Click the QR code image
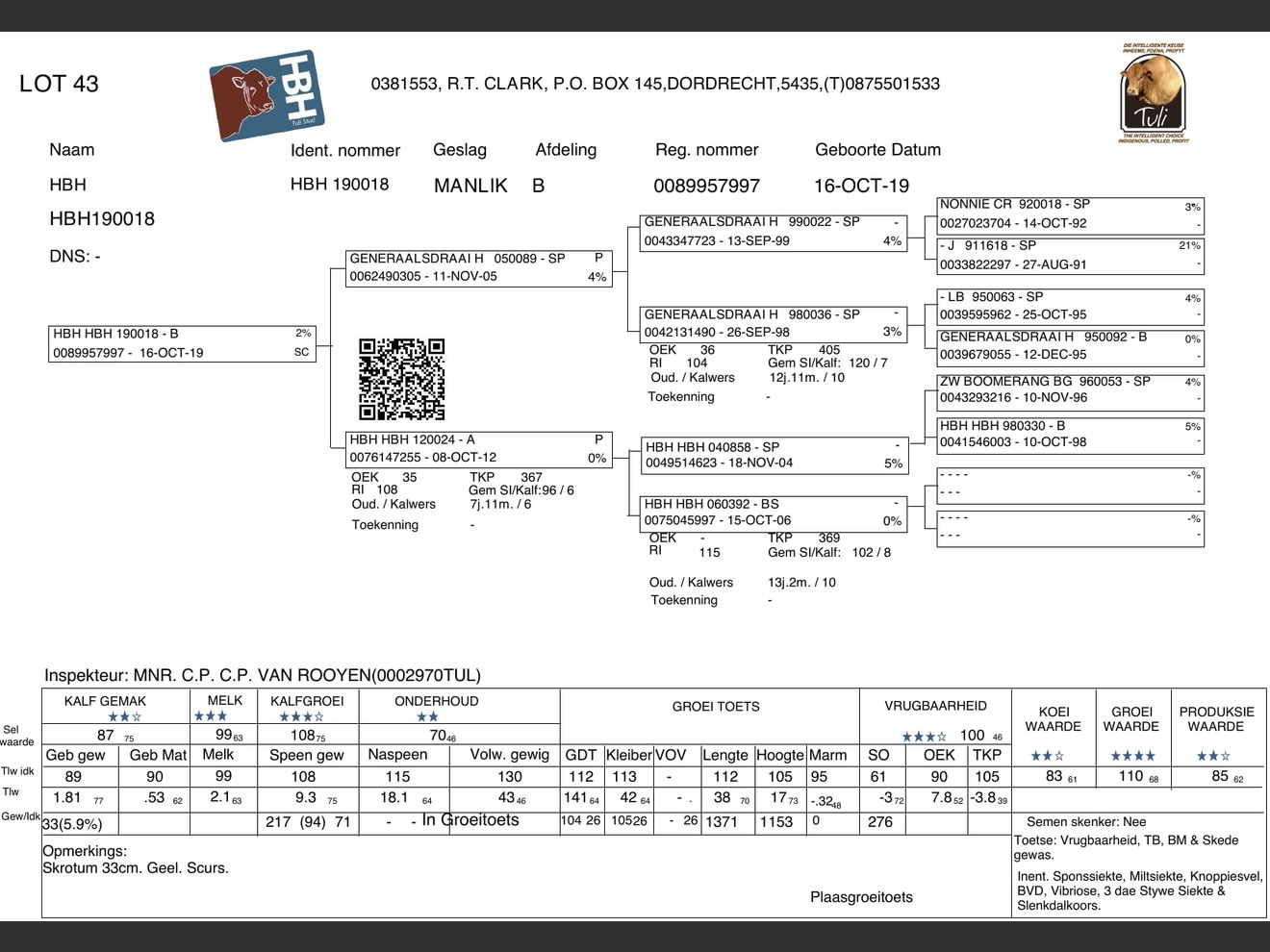This screenshot has width=1270, height=952. click(401, 379)
